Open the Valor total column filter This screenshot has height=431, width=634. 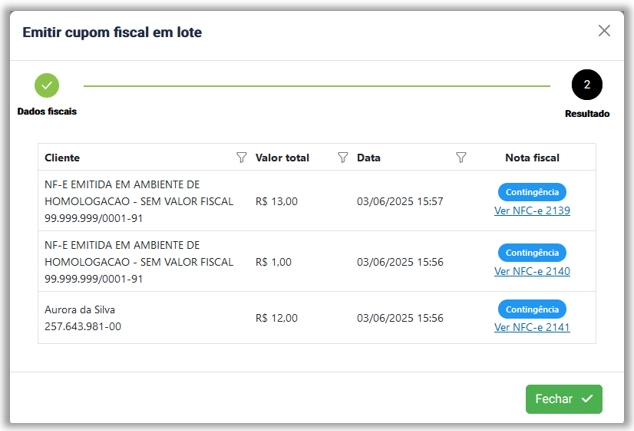pyautogui.click(x=343, y=158)
